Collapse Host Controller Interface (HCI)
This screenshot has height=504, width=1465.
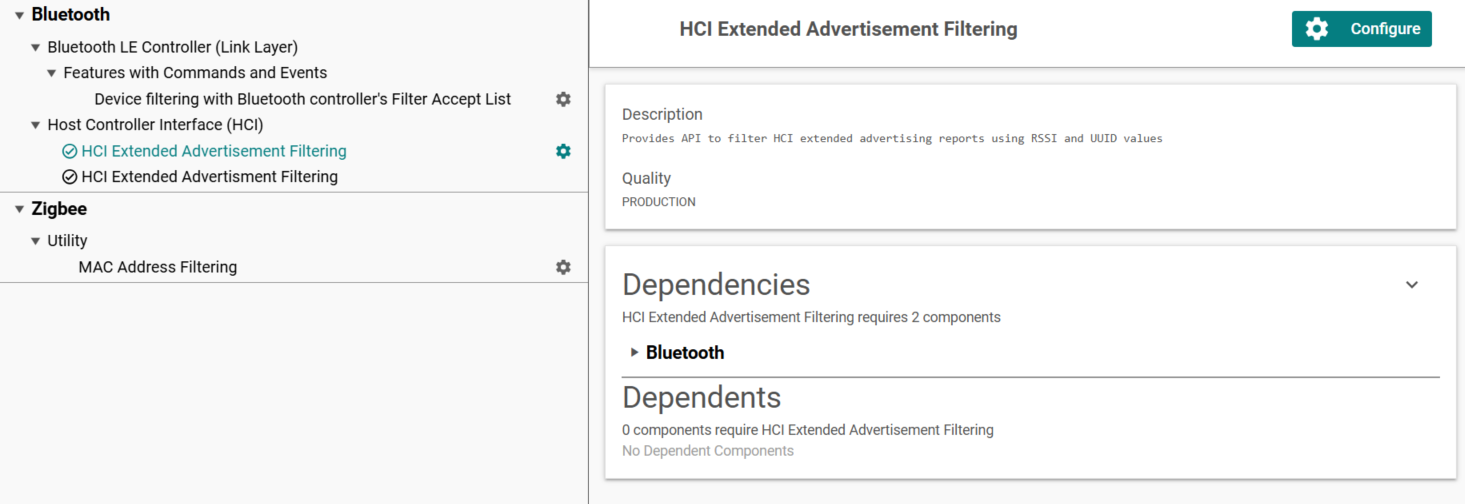pyautogui.click(x=36, y=125)
